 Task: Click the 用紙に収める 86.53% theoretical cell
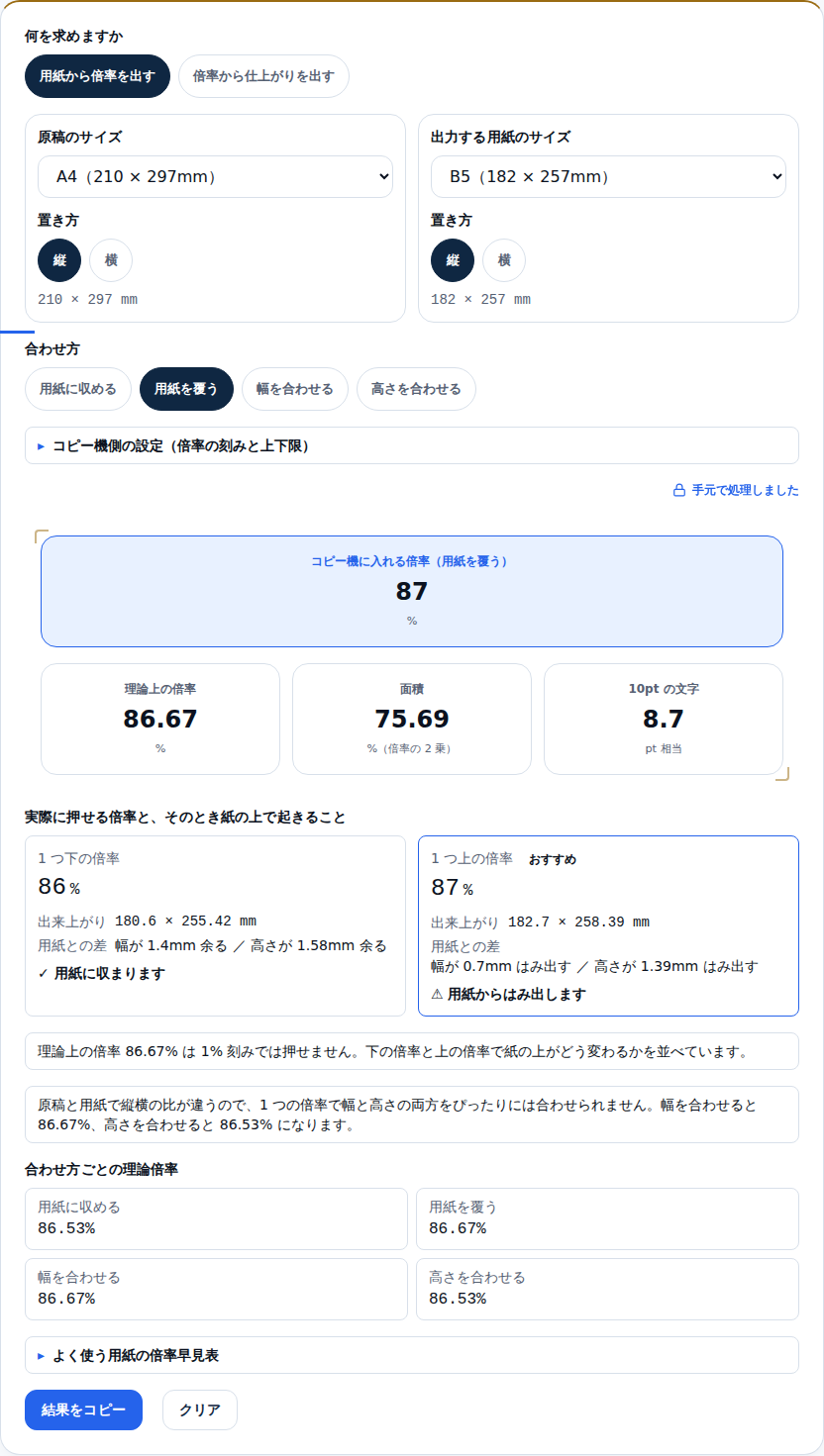216,1218
